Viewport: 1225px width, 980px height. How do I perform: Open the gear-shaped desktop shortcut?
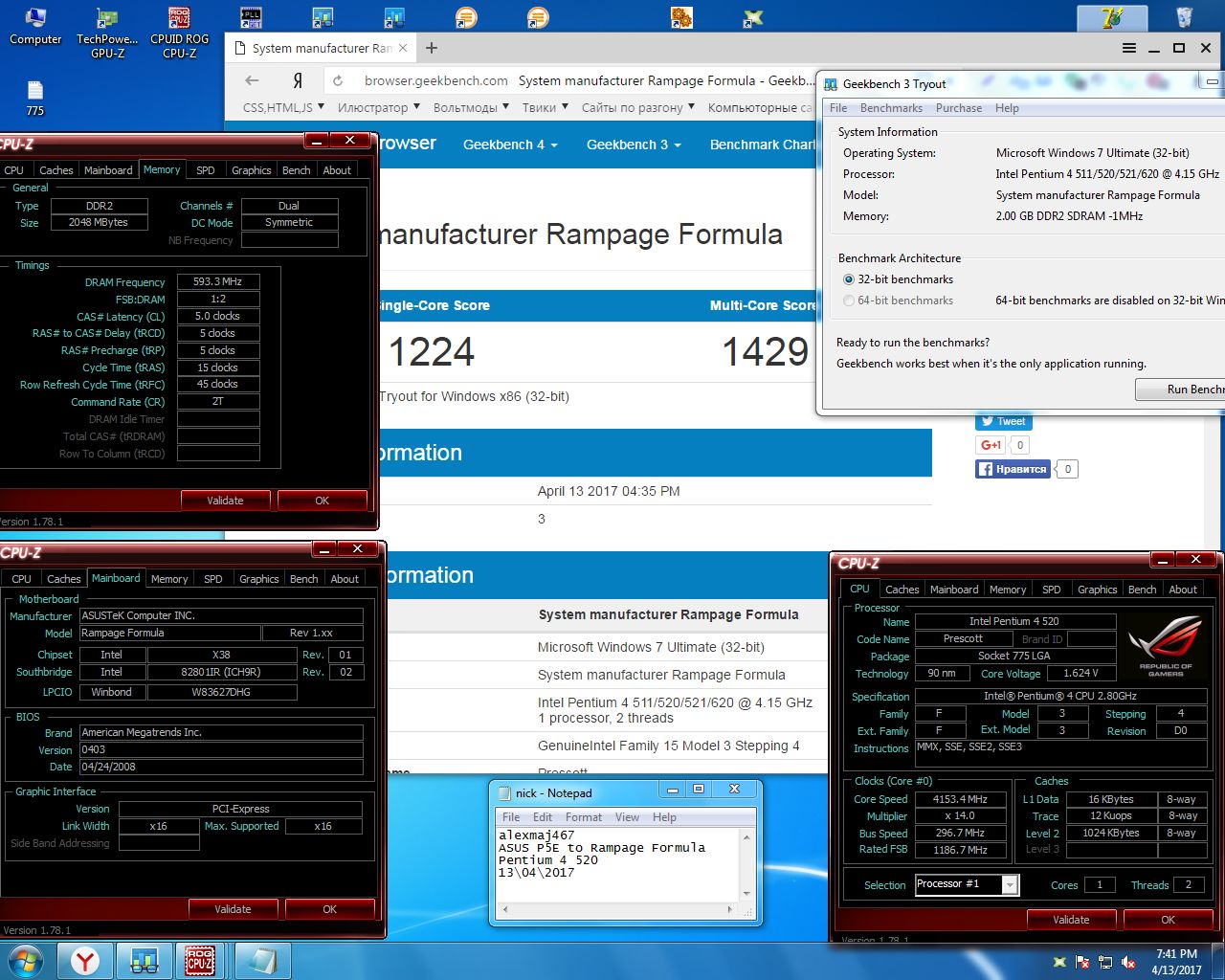point(681,17)
